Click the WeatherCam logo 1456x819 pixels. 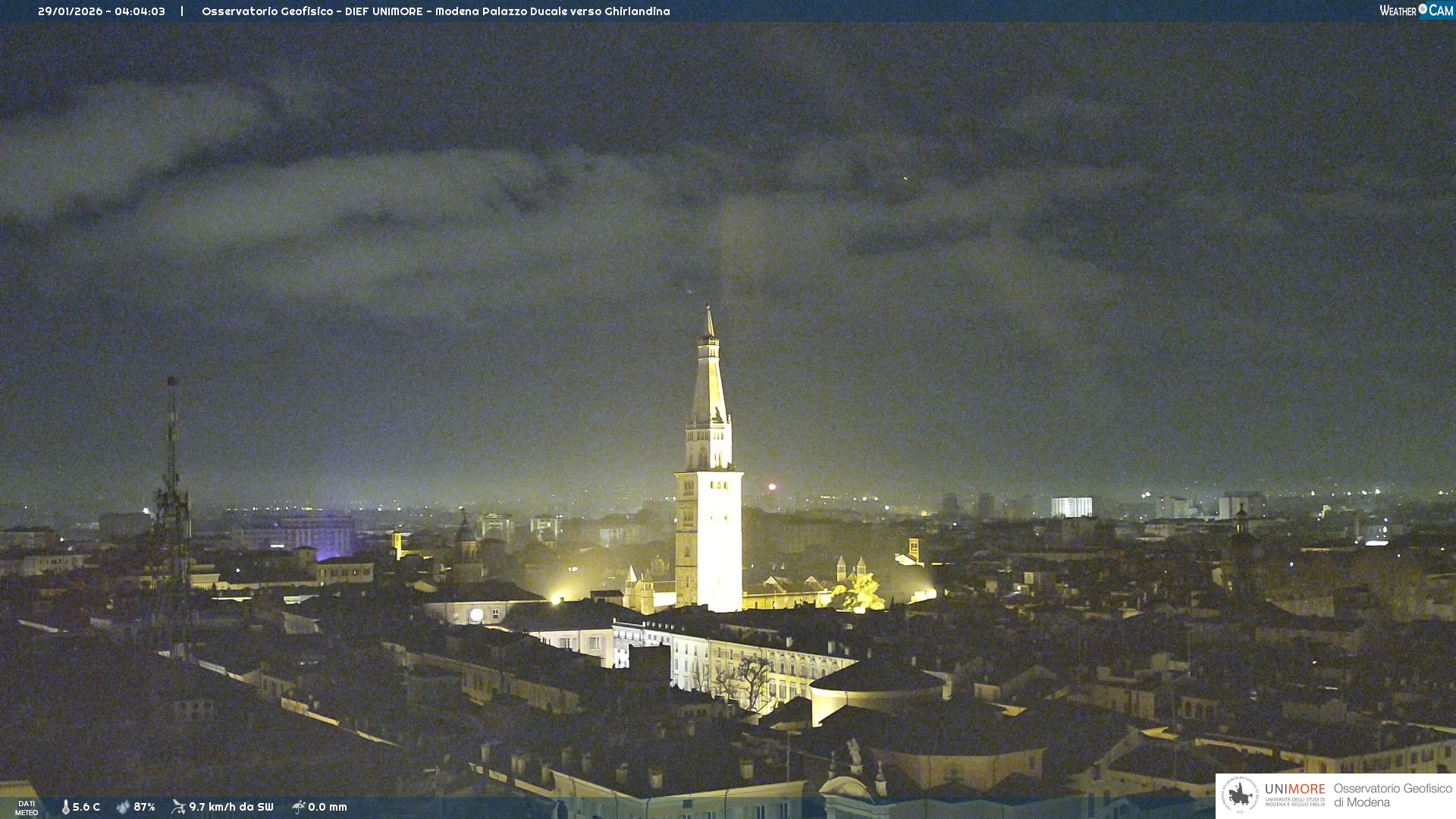pyautogui.click(x=1415, y=11)
